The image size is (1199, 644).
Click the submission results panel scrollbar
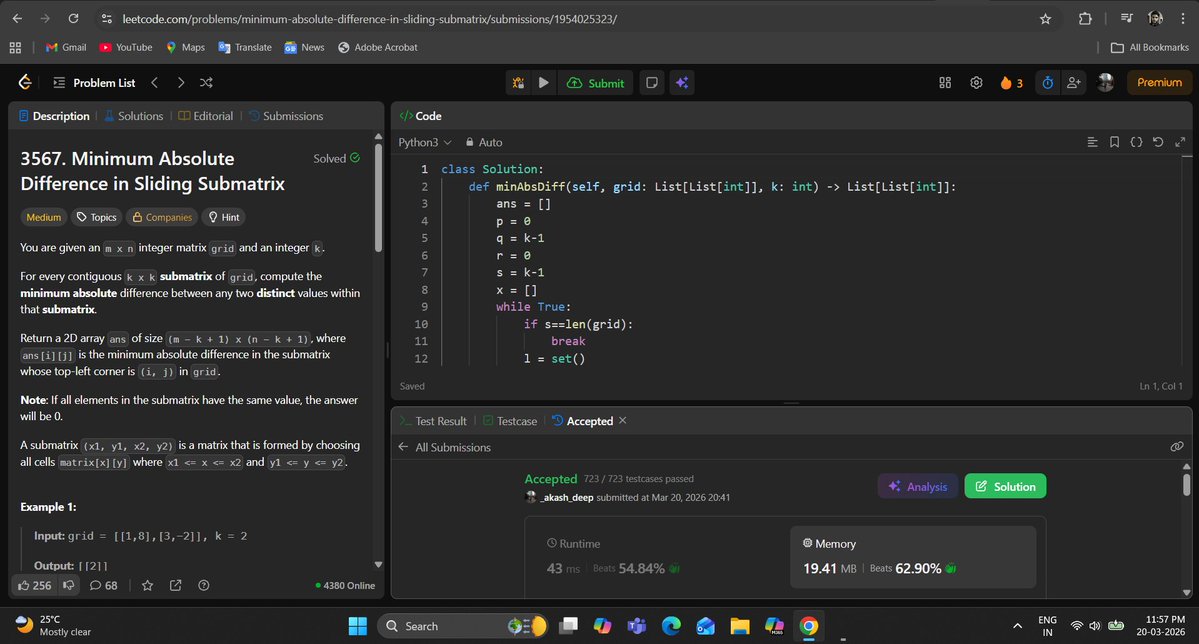1187,484
